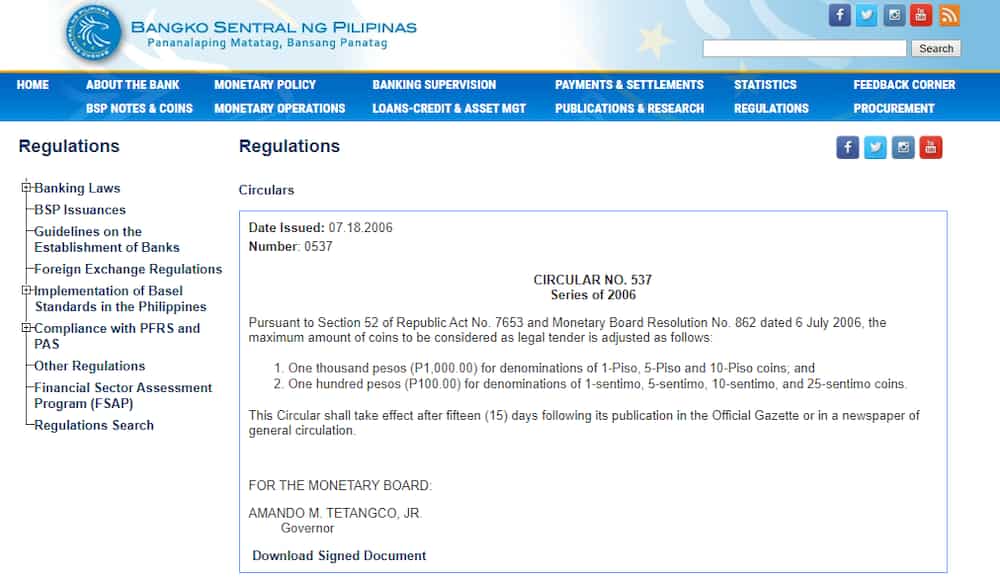Go to the HOME menu
This screenshot has height=580, width=1000.
33,85
